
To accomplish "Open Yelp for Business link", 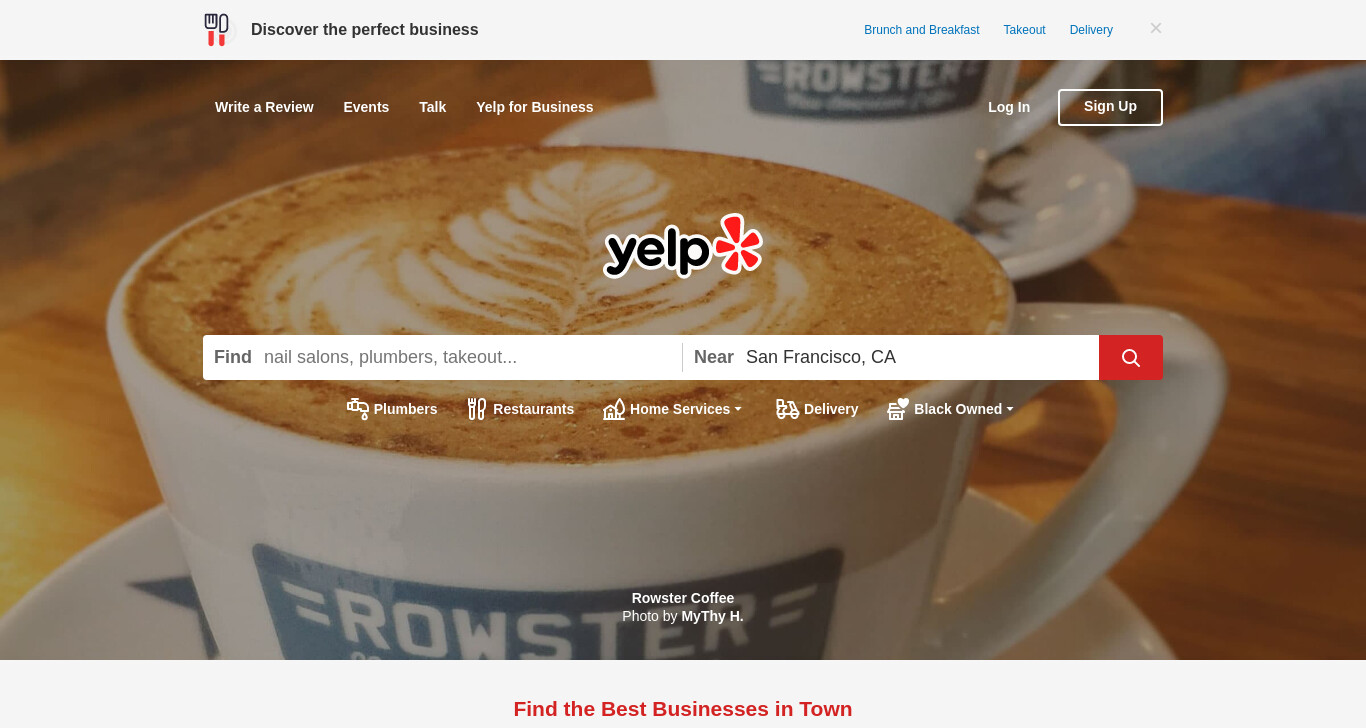I will (535, 107).
